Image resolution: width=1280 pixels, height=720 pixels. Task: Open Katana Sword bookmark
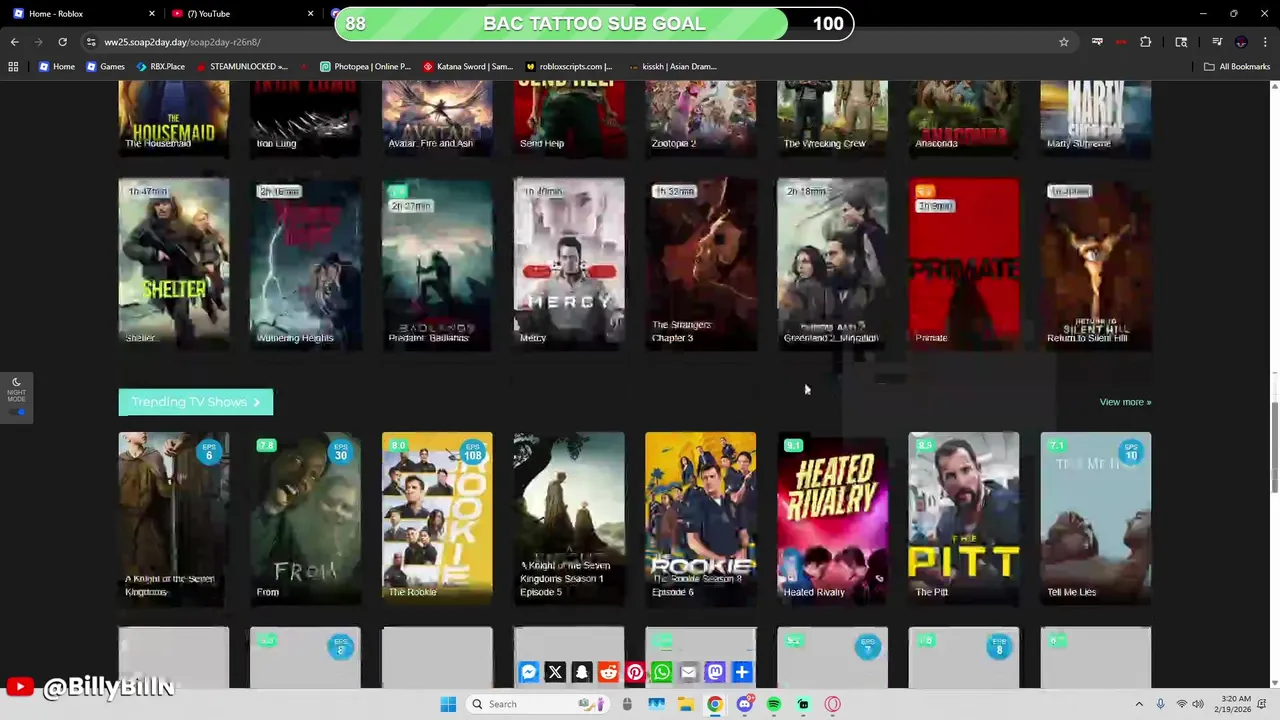pos(468,67)
